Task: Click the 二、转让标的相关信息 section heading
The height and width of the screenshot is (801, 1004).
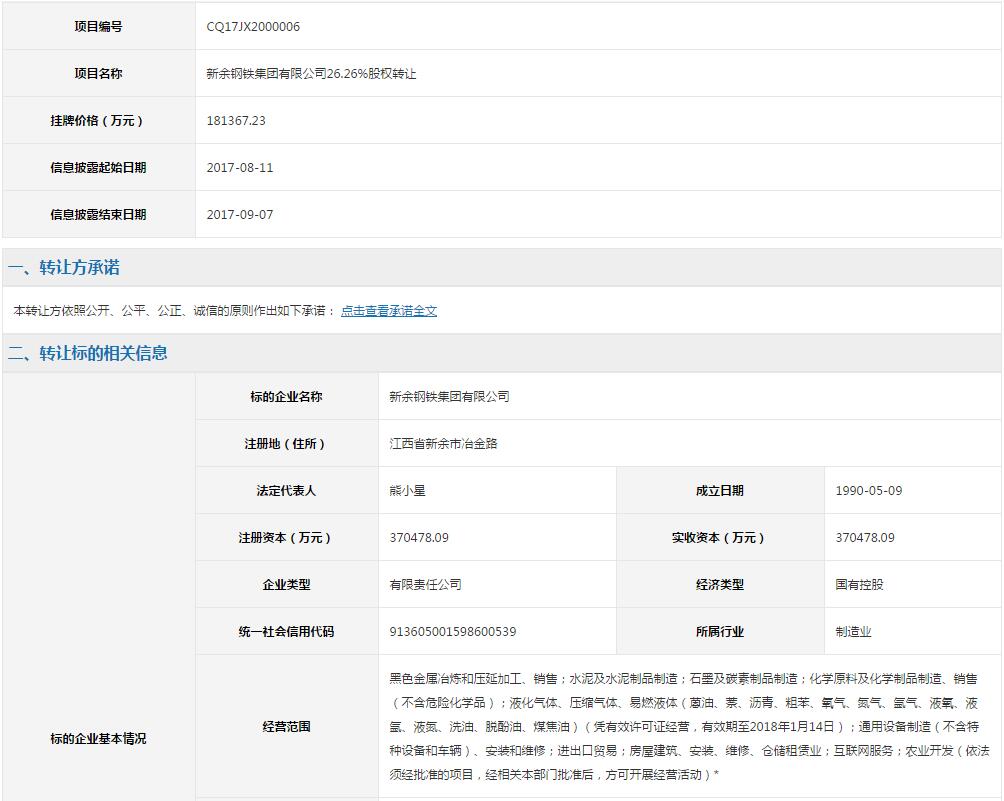Action: click(88, 353)
